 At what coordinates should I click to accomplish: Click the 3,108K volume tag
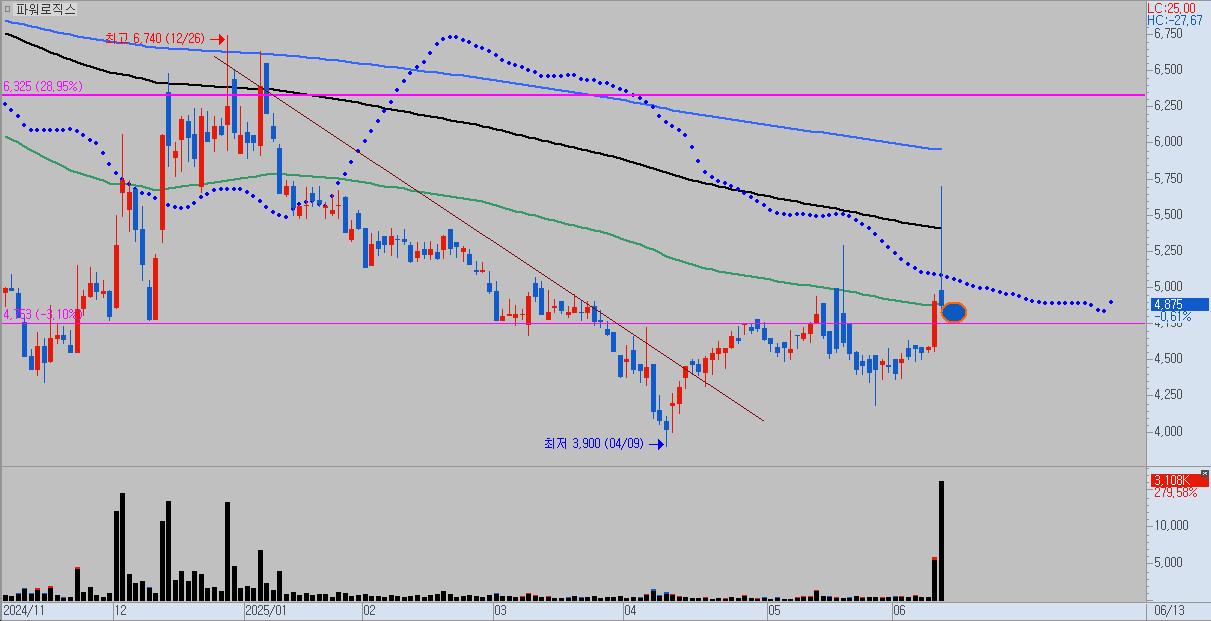tap(1179, 481)
